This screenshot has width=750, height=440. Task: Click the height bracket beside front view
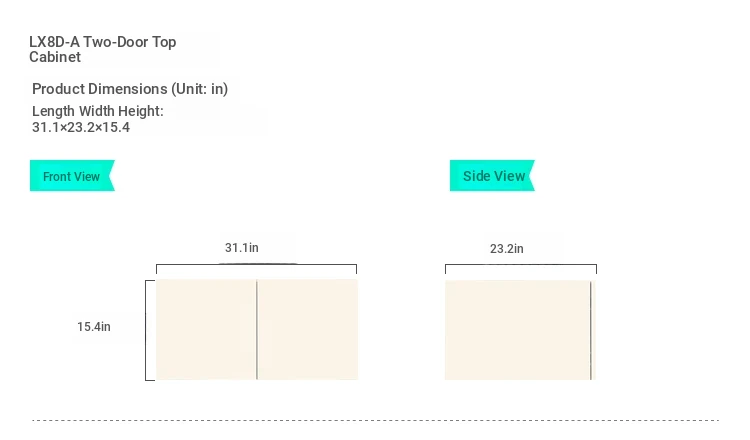tap(150, 330)
